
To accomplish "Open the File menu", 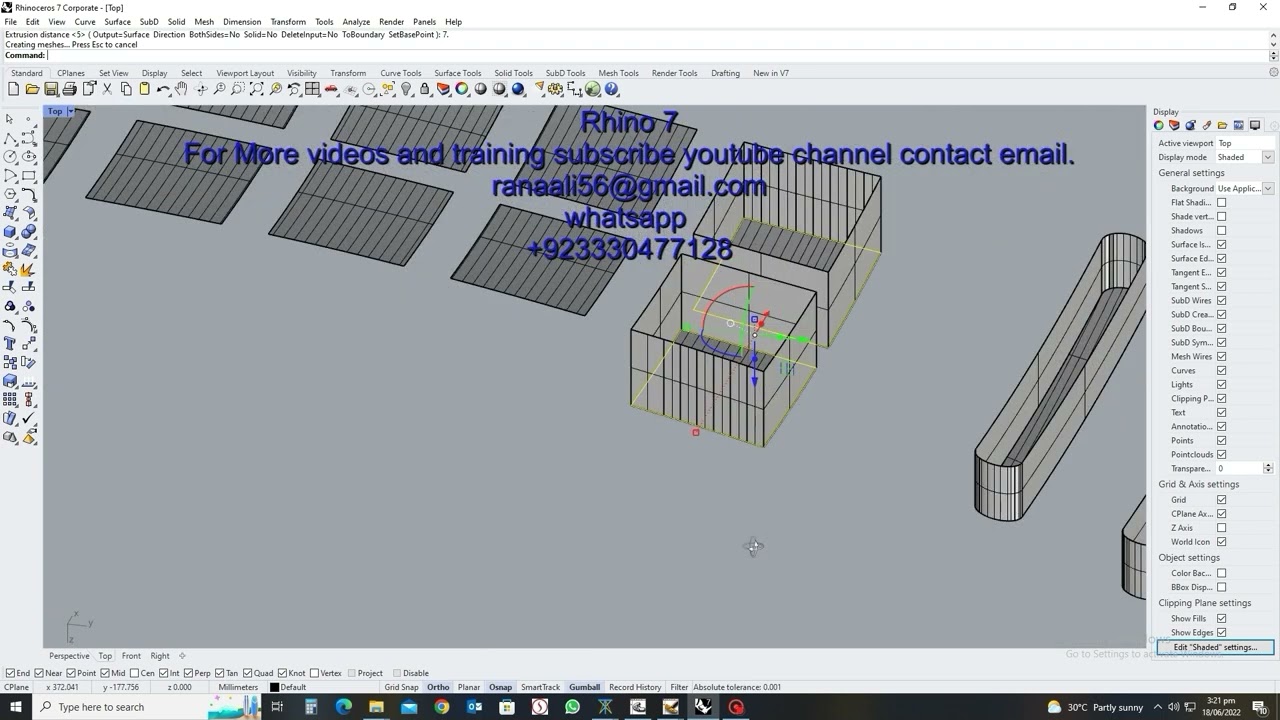I will point(10,21).
